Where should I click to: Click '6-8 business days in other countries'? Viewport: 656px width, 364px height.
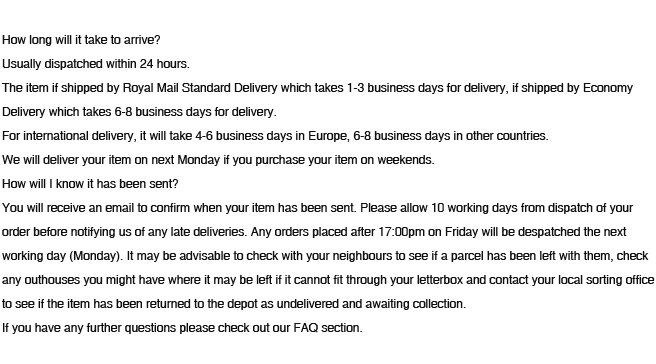[451, 136]
